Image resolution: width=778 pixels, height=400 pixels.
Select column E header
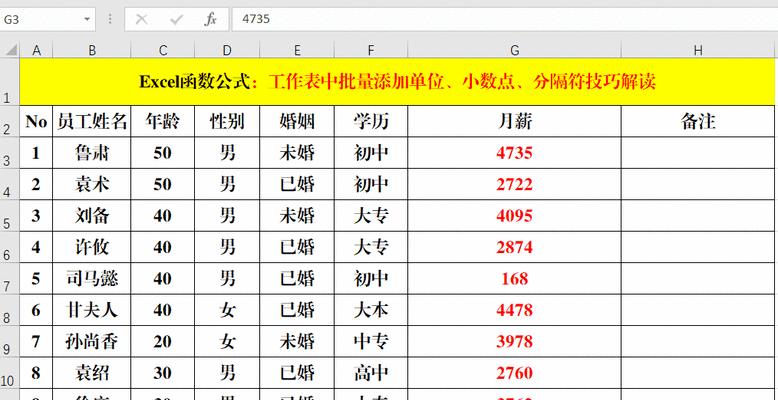(x=297, y=50)
